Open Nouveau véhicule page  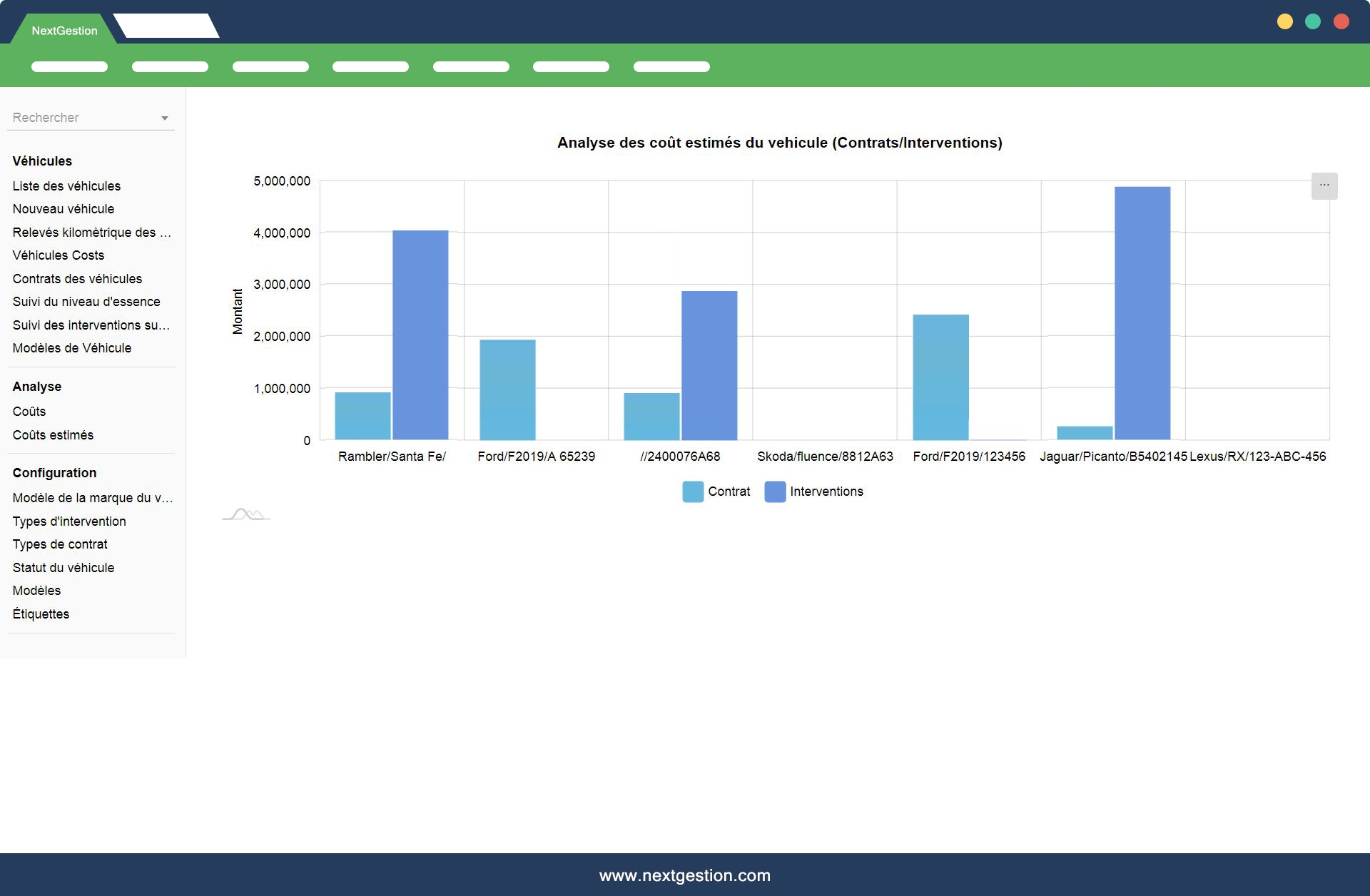(x=64, y=209)
